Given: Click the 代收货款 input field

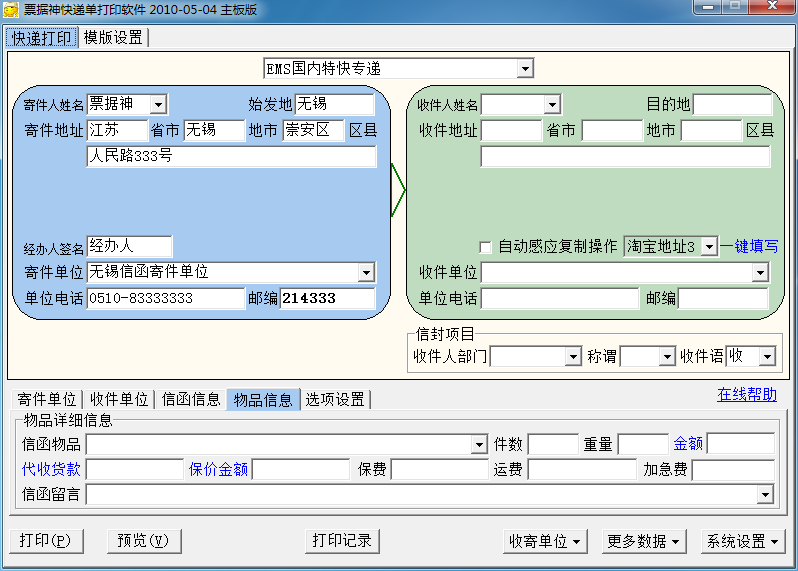Looking at the screenshot, I should pos(135,469).
